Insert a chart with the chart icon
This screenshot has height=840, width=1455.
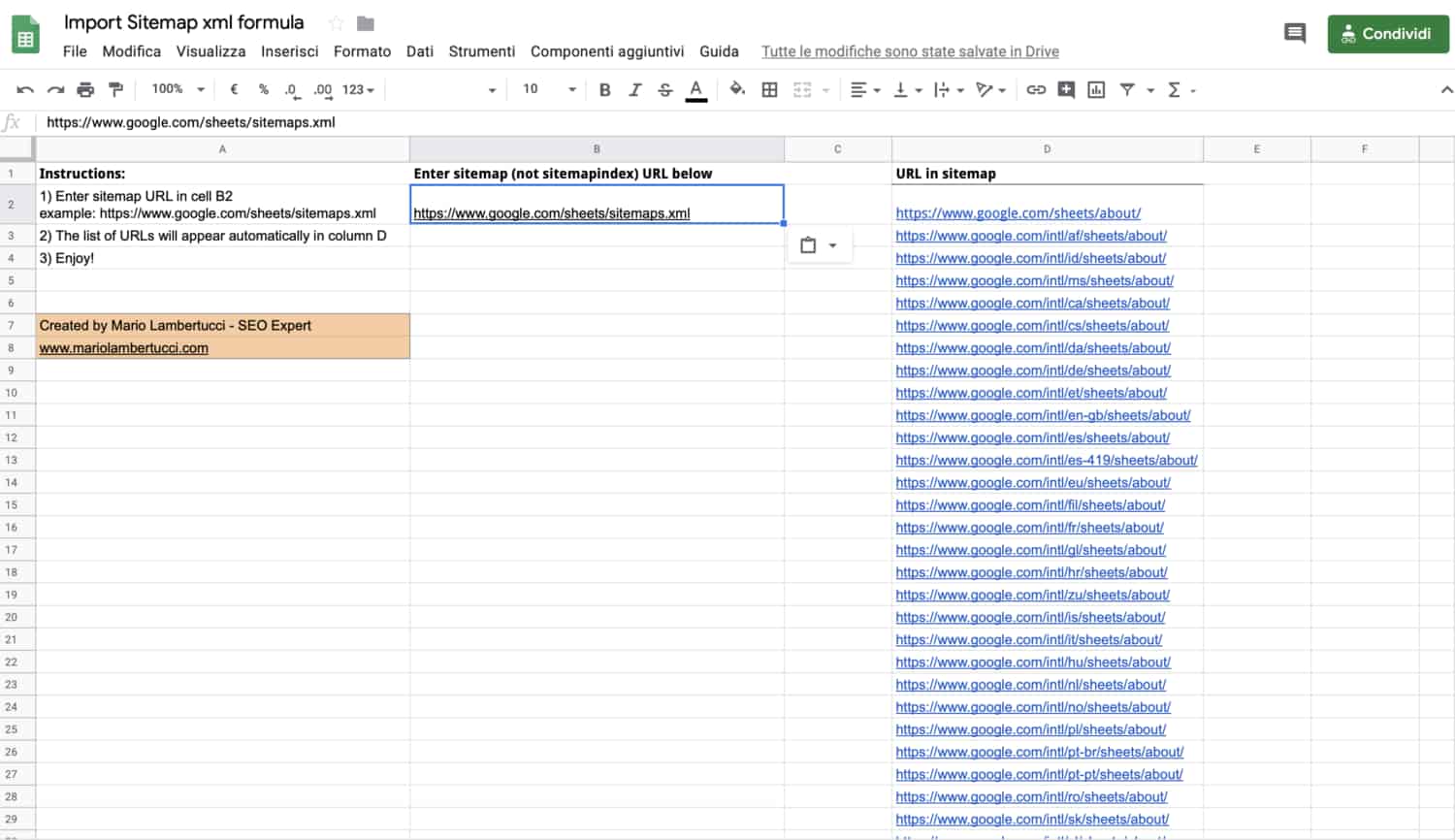point(1096,89)
